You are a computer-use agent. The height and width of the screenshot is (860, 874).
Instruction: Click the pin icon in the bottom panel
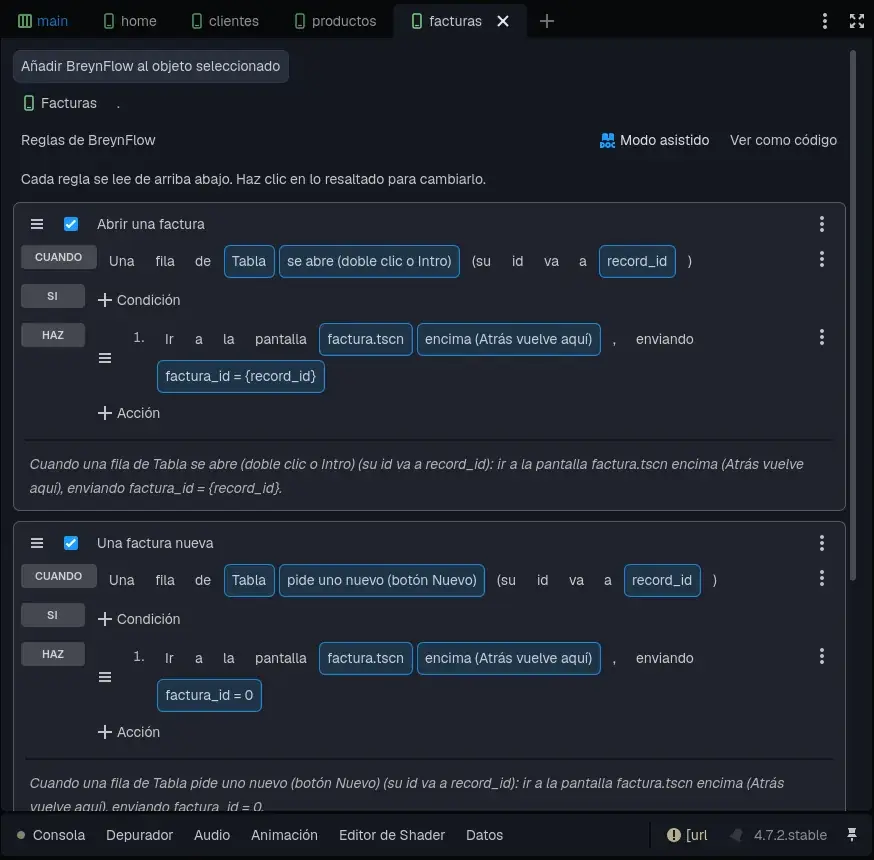click(x=852, y=835)
